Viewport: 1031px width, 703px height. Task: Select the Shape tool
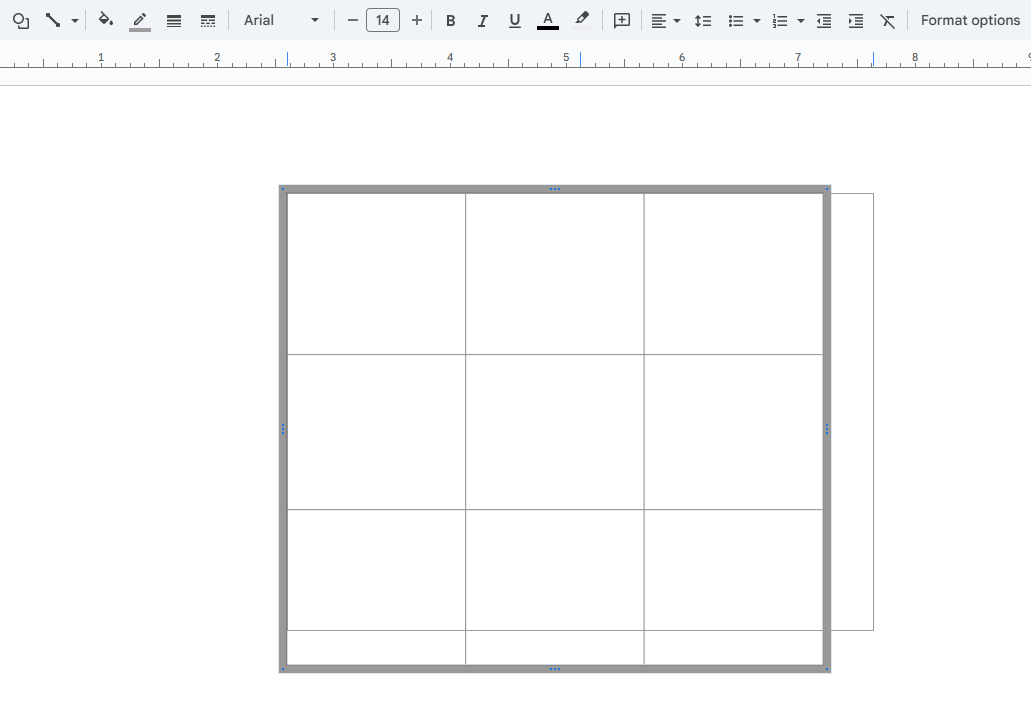tap(21, 20)
